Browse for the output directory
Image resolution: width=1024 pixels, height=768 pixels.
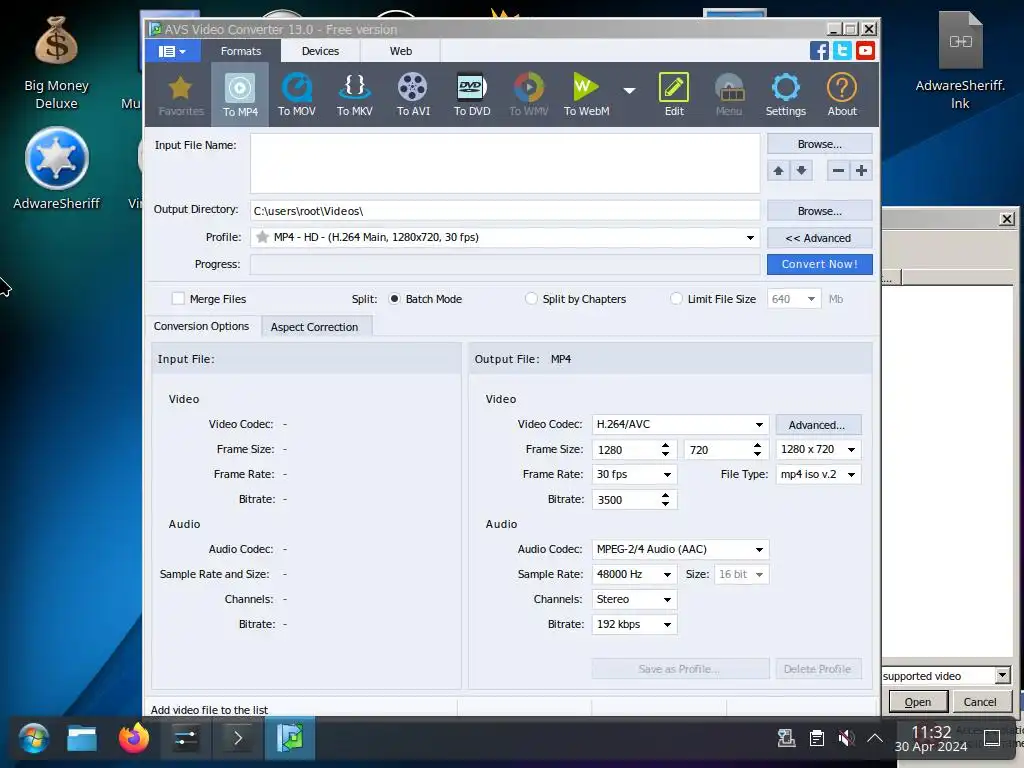[820, 211]
